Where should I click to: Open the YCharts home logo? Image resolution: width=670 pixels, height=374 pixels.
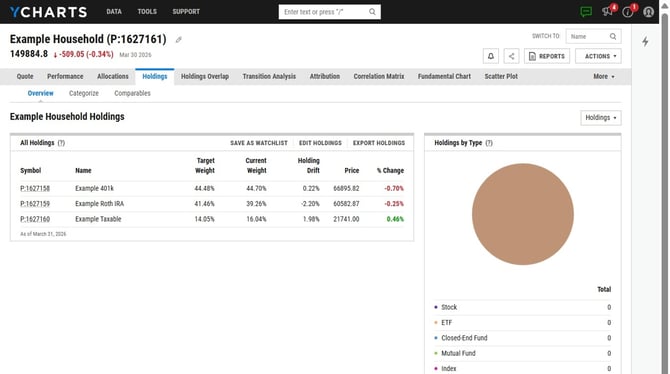[48, 12]
